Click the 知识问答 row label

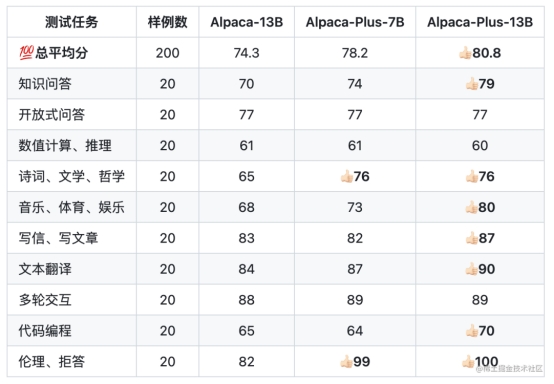[x=45, y=84]
